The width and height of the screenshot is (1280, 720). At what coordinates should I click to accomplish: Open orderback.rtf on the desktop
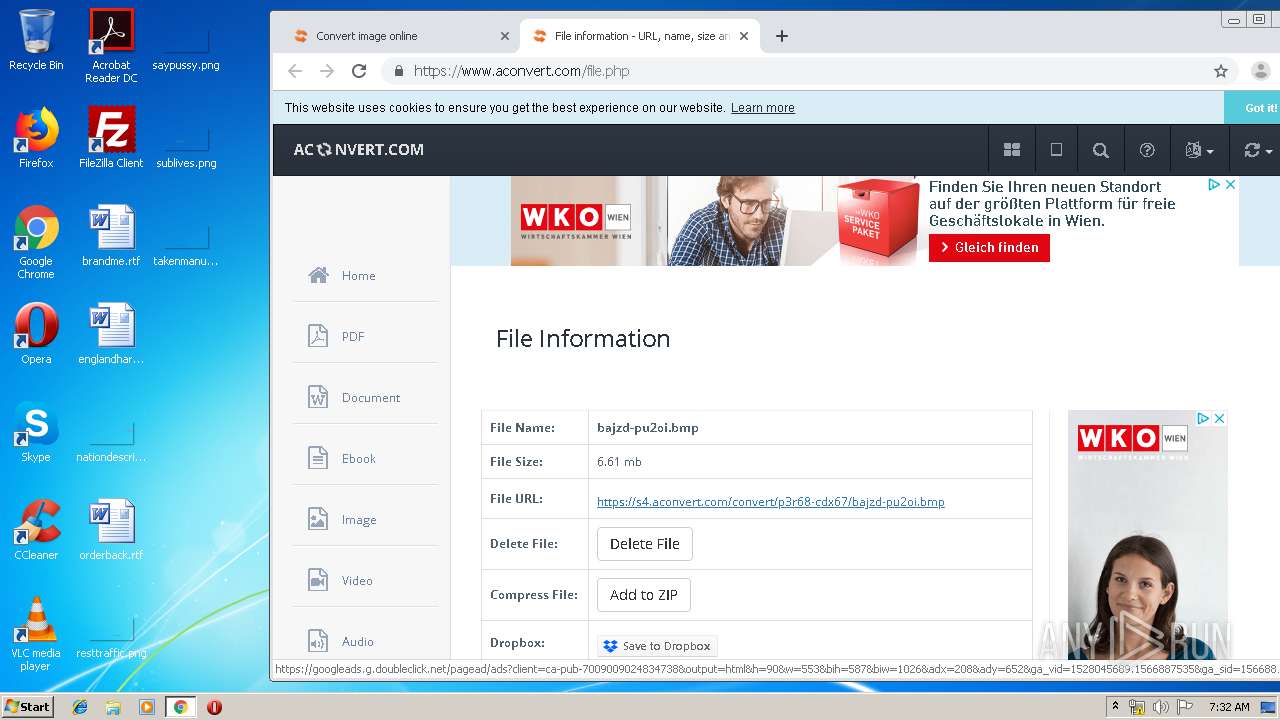(x=111, y=530)
